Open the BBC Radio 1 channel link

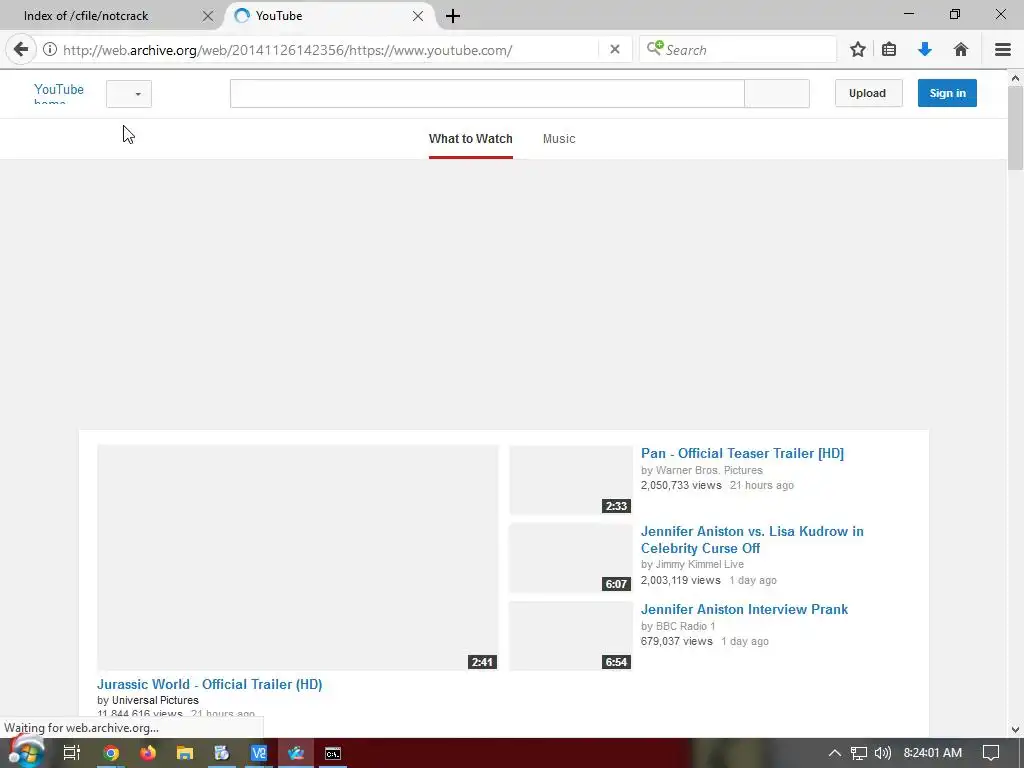pos(685,626)
